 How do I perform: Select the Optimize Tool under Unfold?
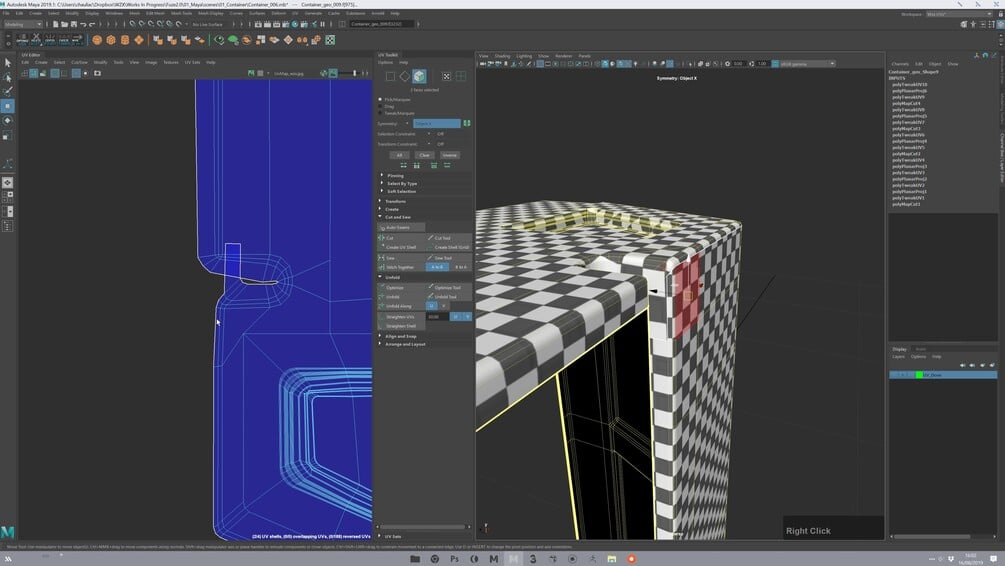pos(449,287)
